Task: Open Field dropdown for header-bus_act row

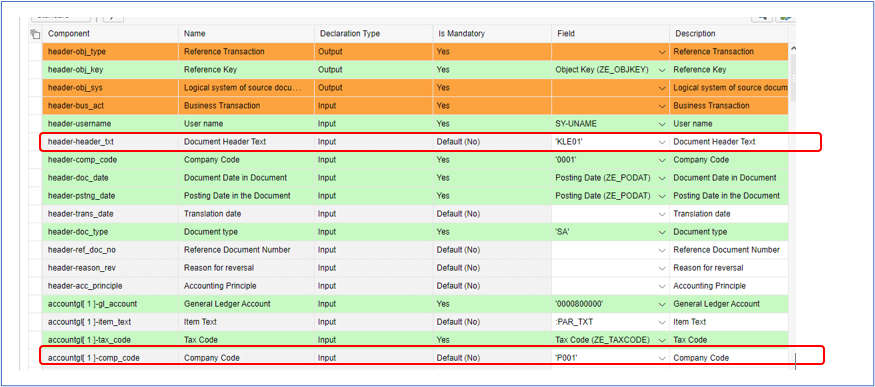Action: click(662, 106)
